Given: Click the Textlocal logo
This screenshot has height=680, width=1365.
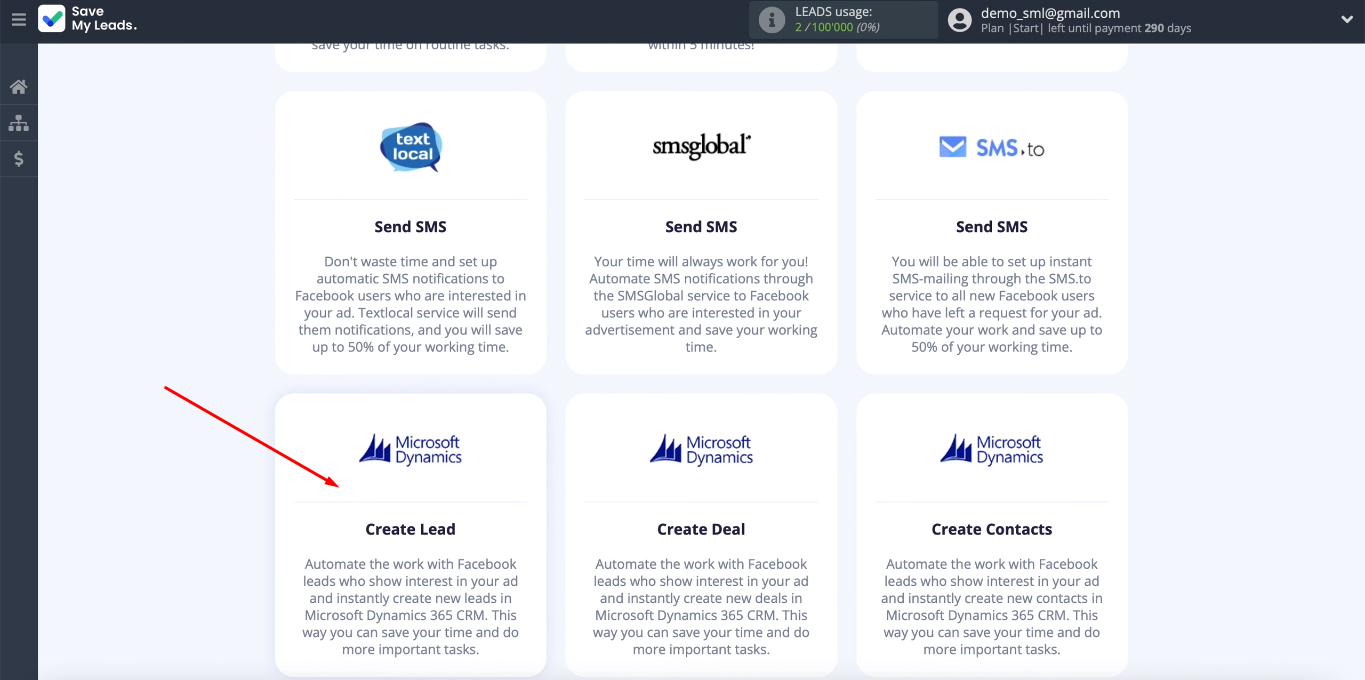Looking at the screenshot, I should [x=411, y=147].
